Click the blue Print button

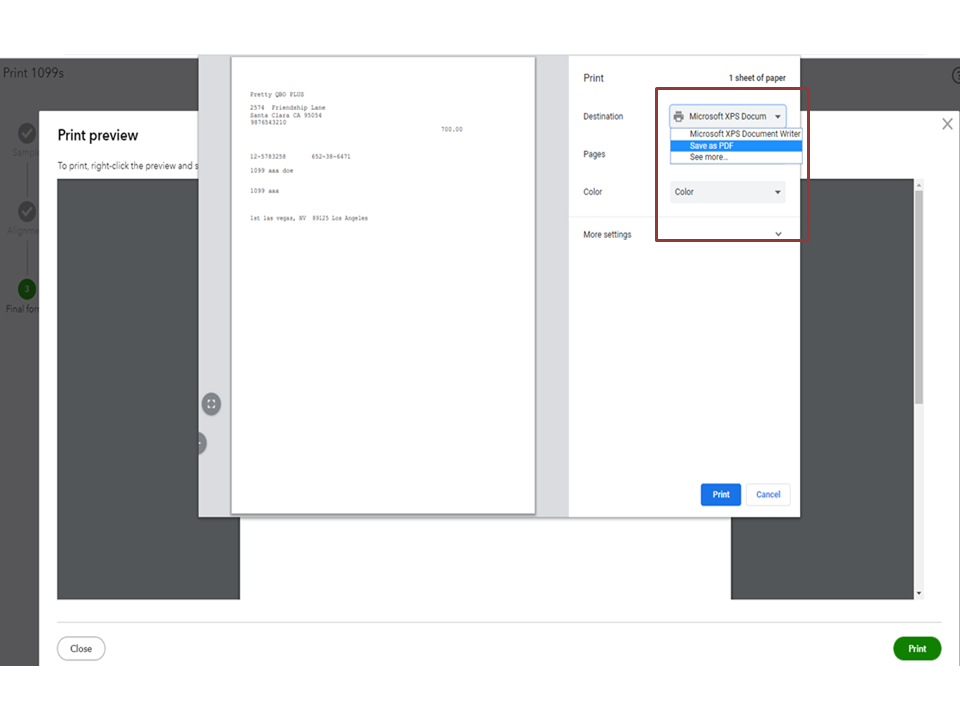click(x=721, y=495)
